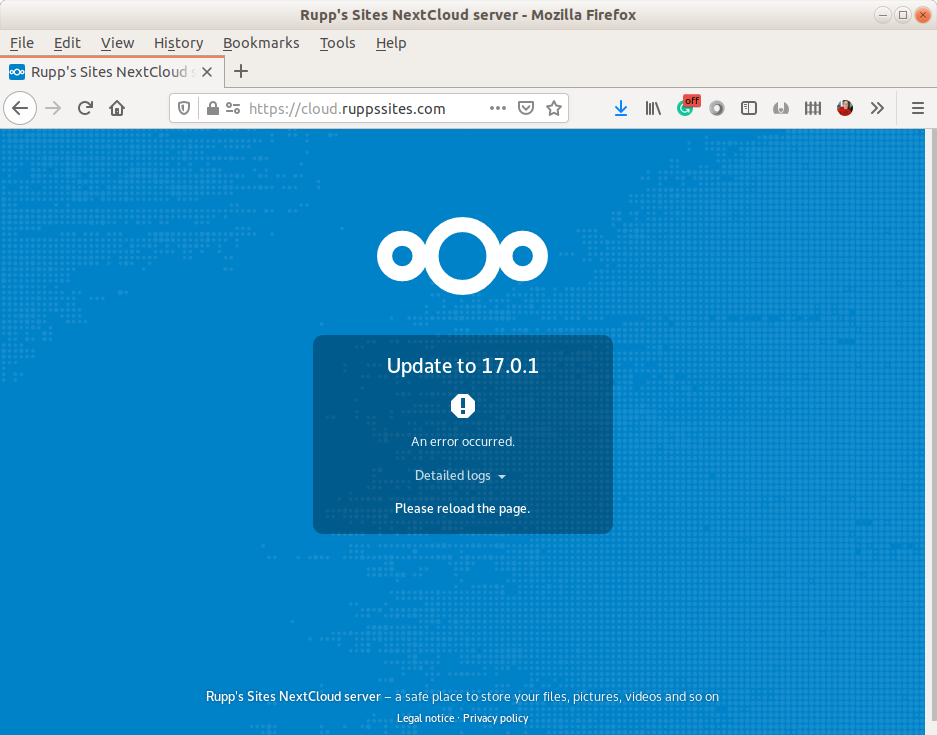Click the 'Update to 17.0.1' heading
Screen dimensions: 937x735
(x=463, y=366)
